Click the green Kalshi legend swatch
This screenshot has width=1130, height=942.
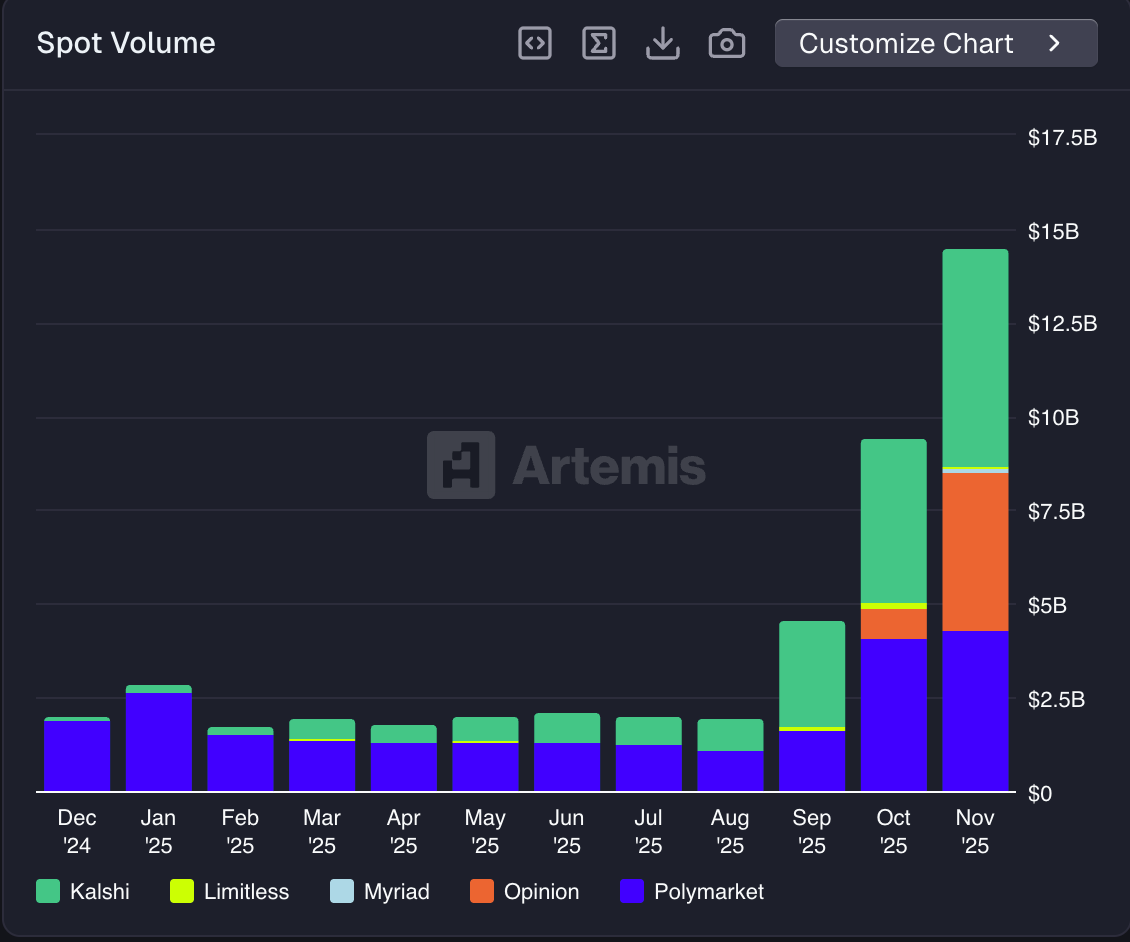click(x=48, y=892)
